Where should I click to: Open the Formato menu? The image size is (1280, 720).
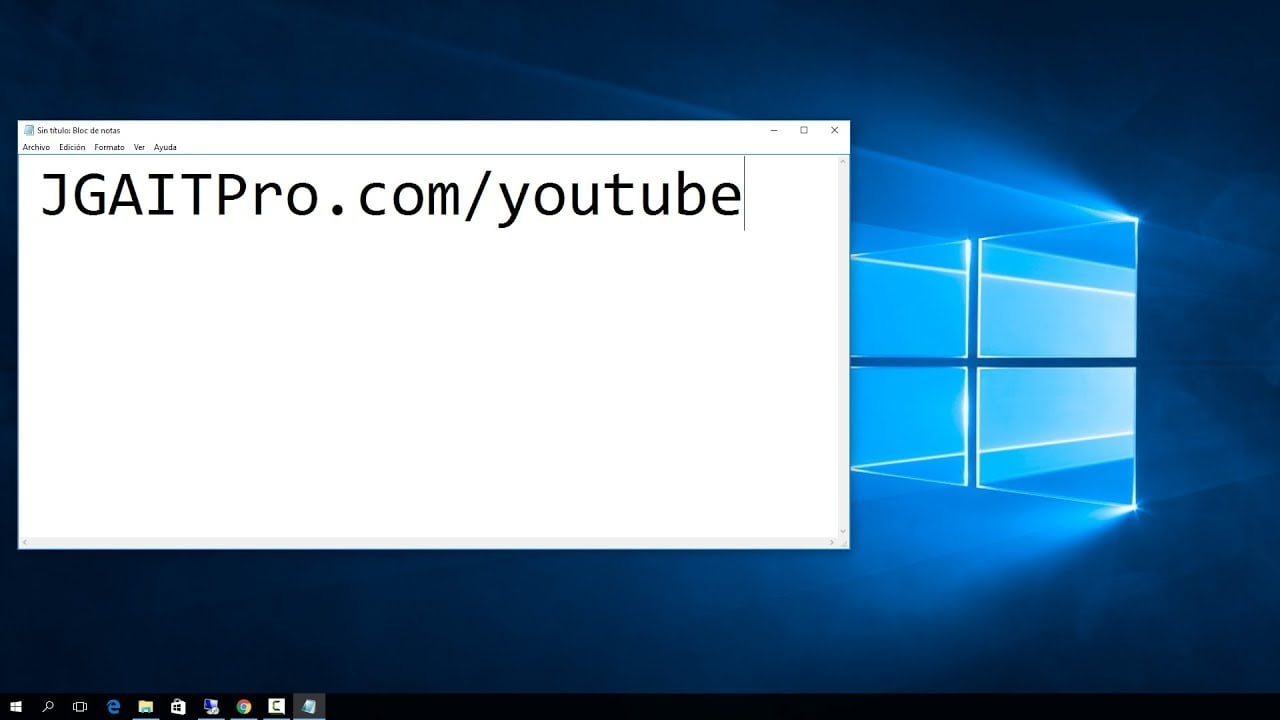(x=109, y=147)
